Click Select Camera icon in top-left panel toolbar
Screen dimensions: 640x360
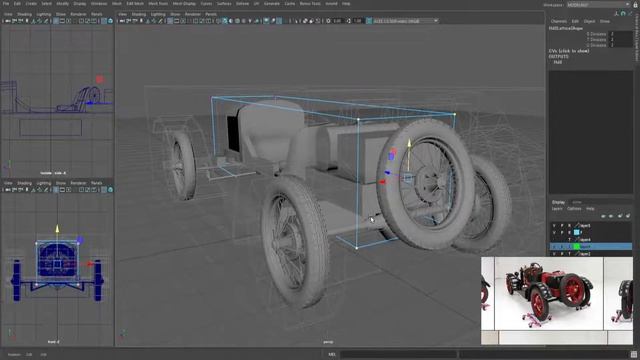8,20
